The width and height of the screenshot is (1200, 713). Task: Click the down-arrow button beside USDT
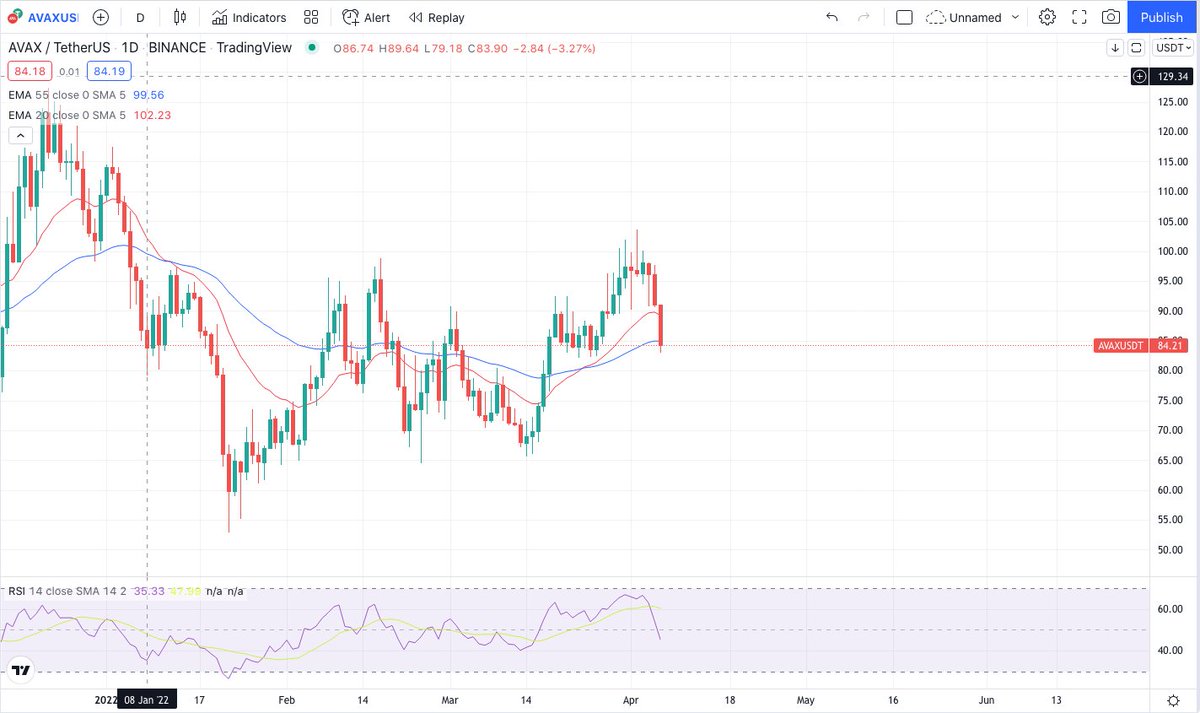pos(1115,47)
